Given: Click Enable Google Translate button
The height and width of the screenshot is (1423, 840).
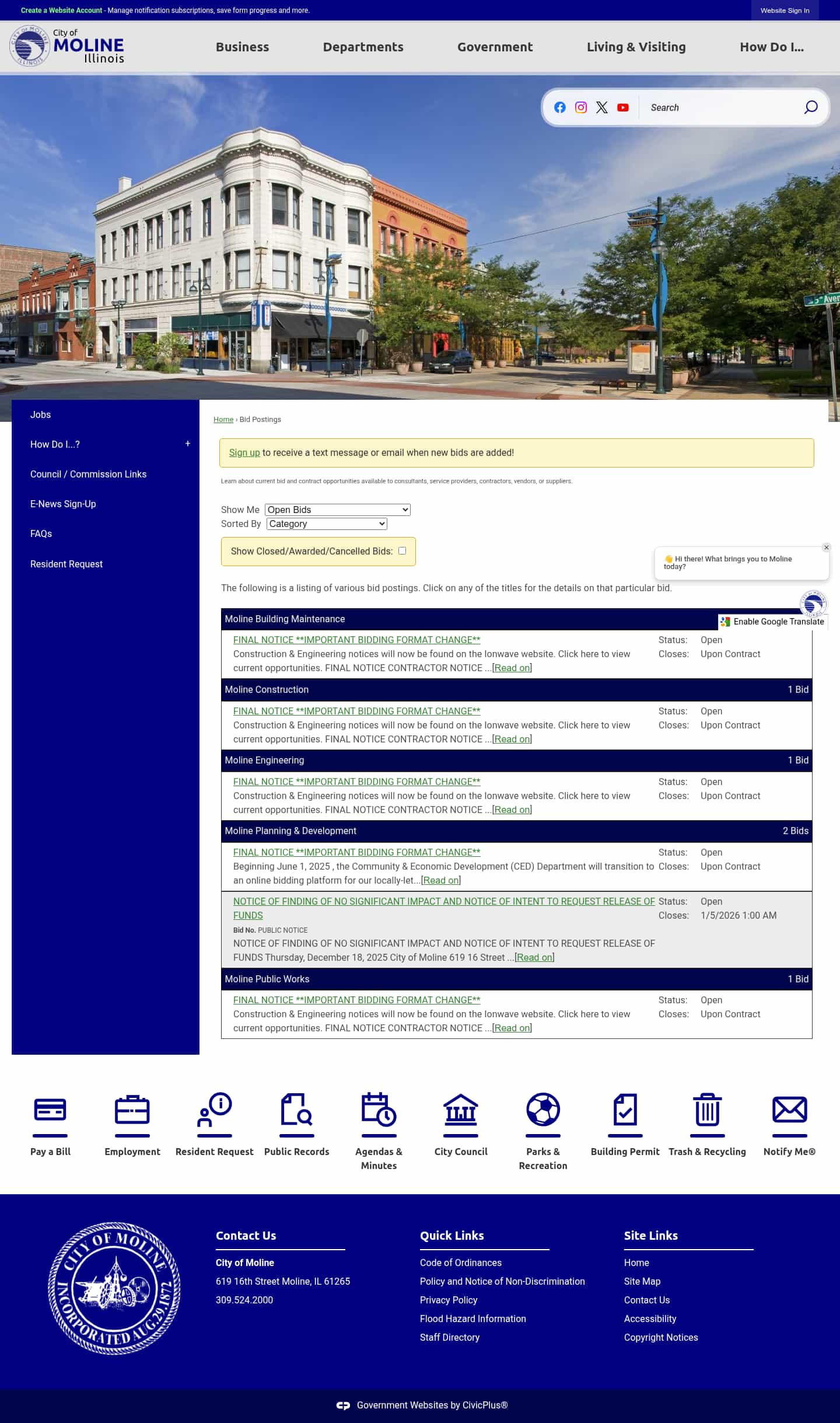Looking at the screenshot, I should coord(773,622).
